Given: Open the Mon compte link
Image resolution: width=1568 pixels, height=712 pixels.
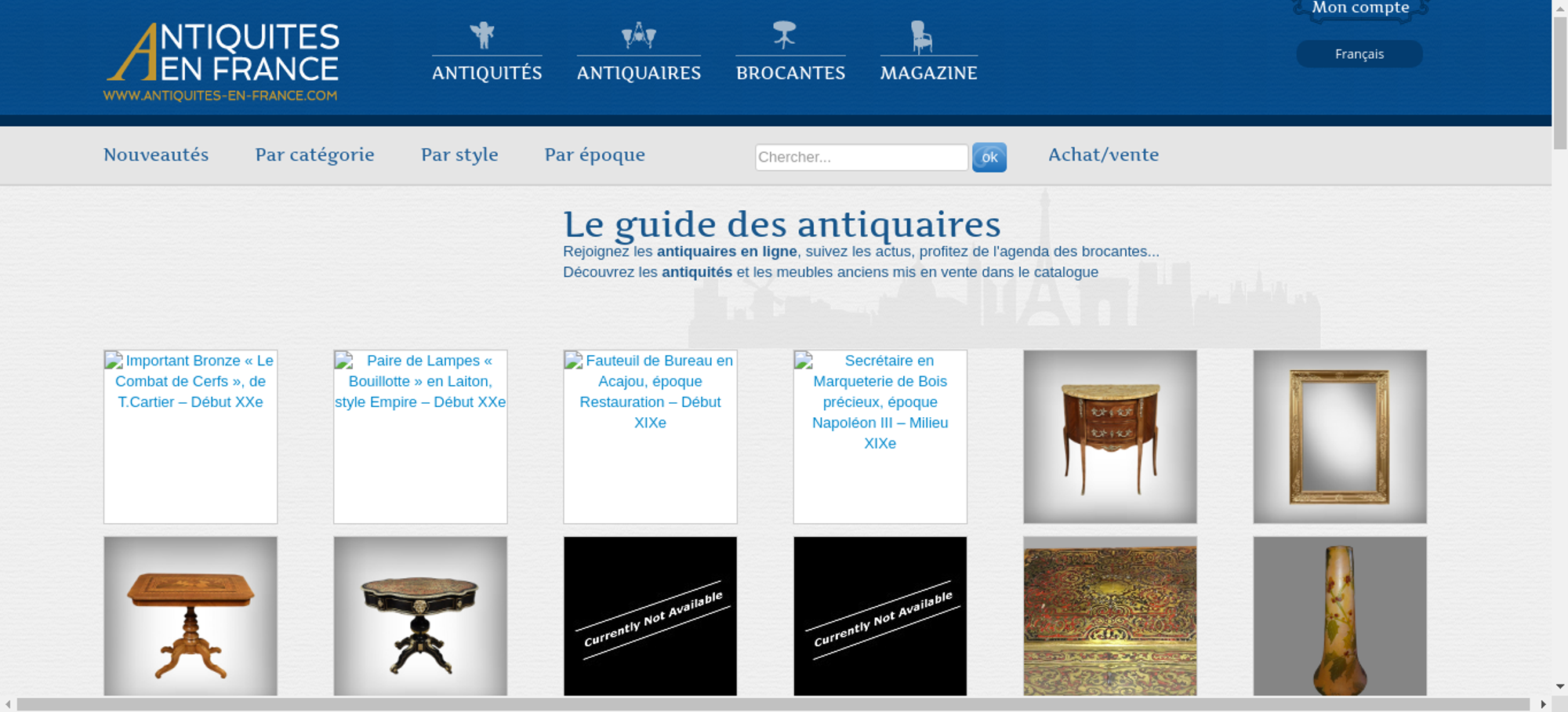Looking at the screenshot, I should [x=1360, y=9].
